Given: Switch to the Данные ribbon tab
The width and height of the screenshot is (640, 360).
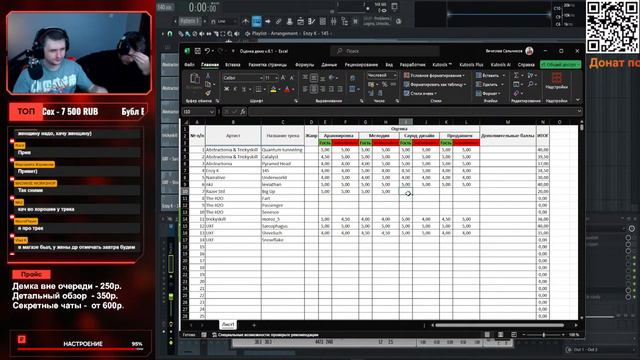Looking at the screenshot, I should pos(329,64).
